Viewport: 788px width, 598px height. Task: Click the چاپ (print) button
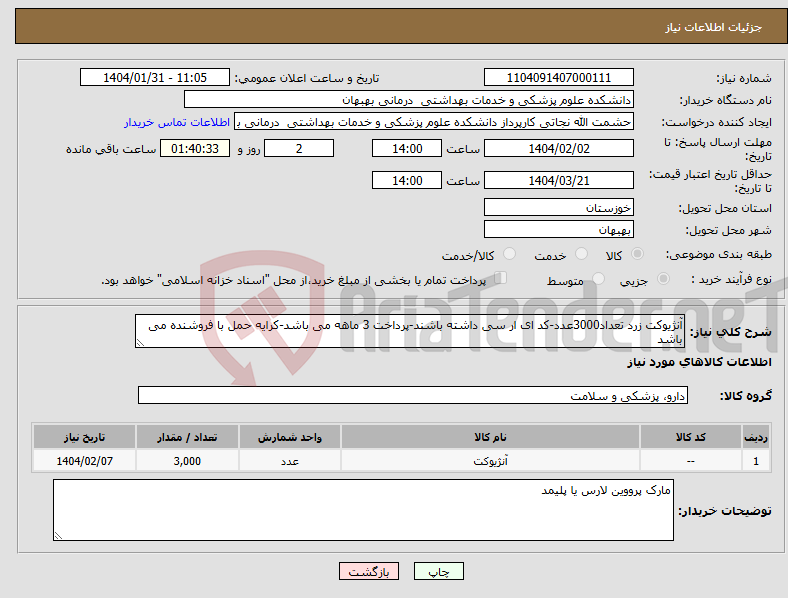pyautogui.click(x=438, y=571)
